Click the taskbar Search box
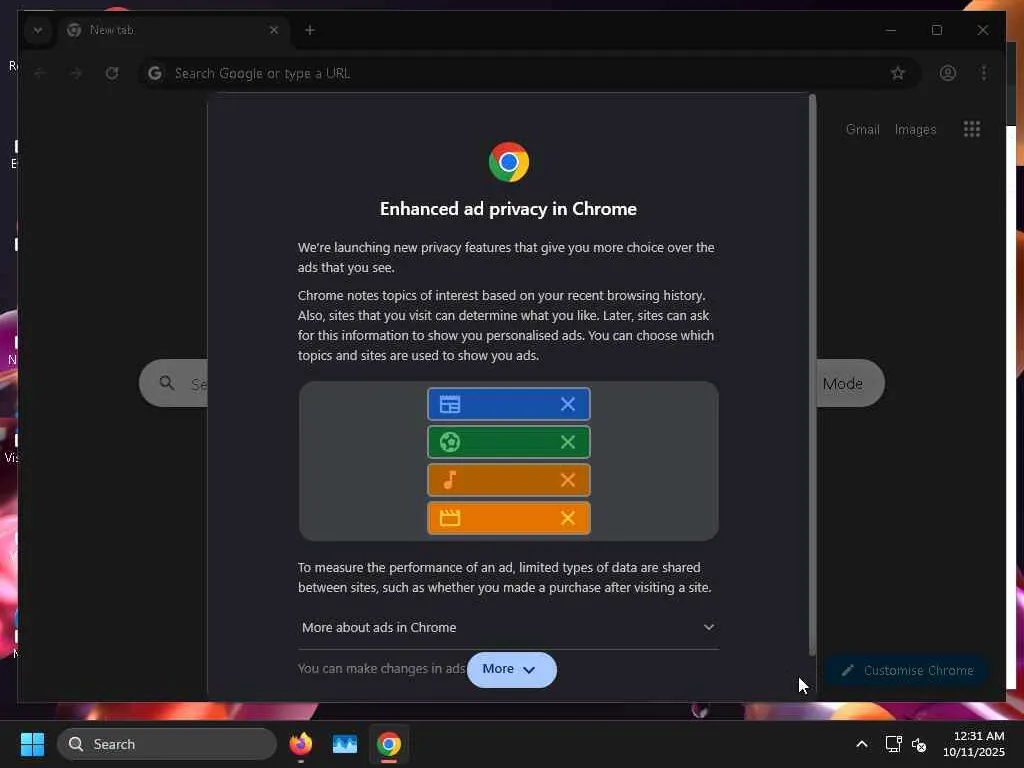The height and width of the screenshot is (768, 1024). (167, 744)
